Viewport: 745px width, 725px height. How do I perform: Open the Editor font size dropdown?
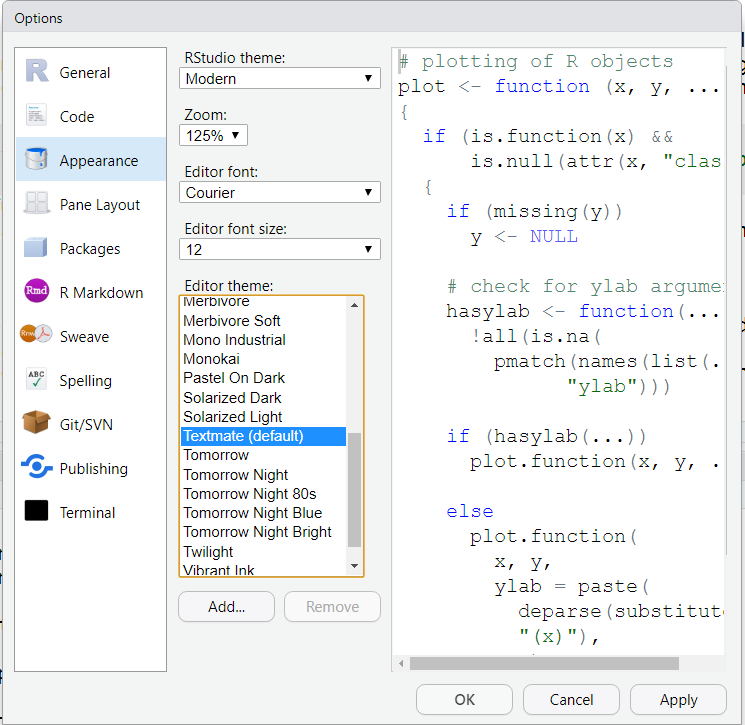point(280,248)
